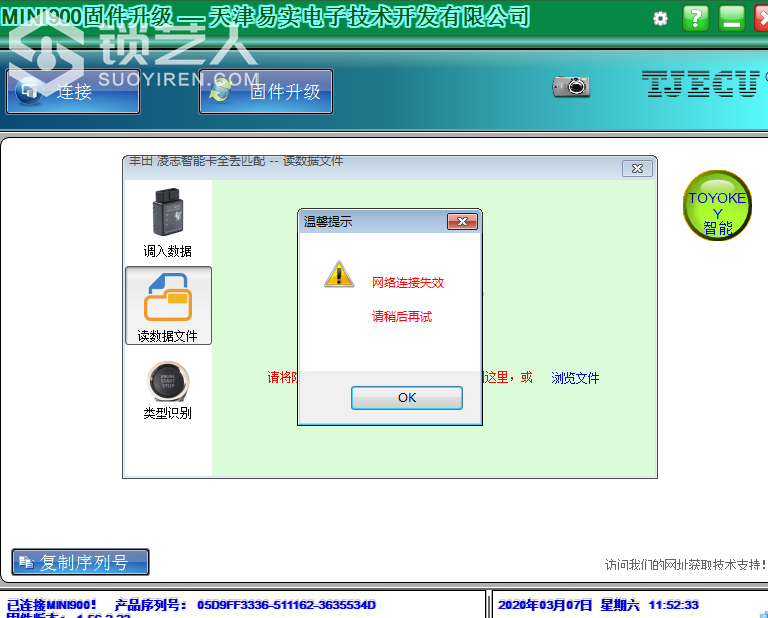Open the 固件升级 firmware upgrade button

[x=266, y=92]
